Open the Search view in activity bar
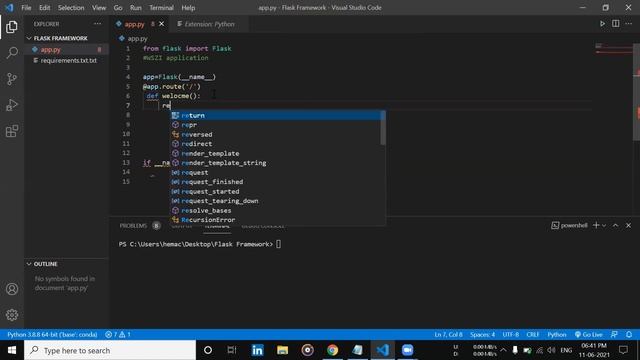 pyautogui.click(x=12, y=53)
